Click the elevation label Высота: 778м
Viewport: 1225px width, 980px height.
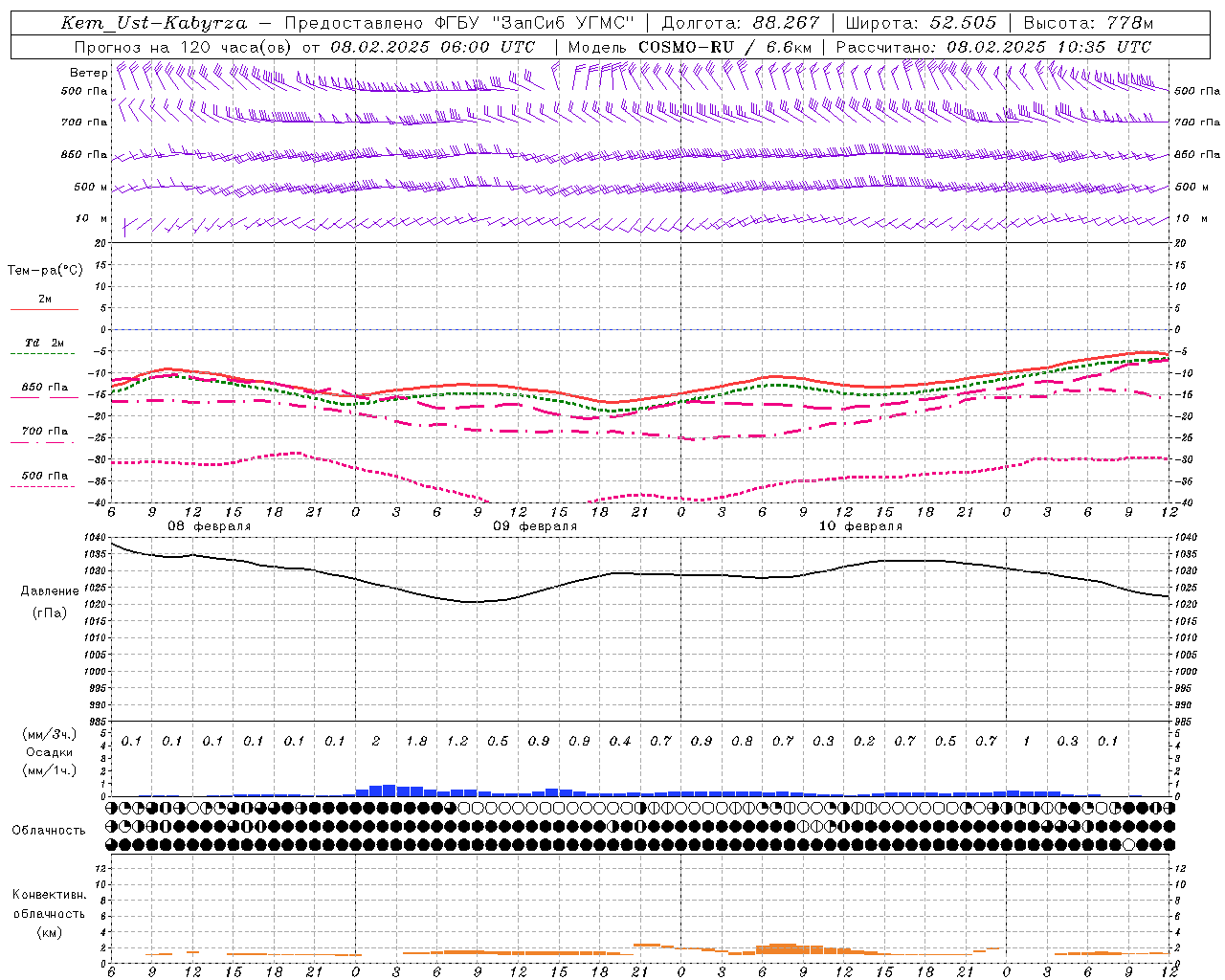tap(1088, 23)
